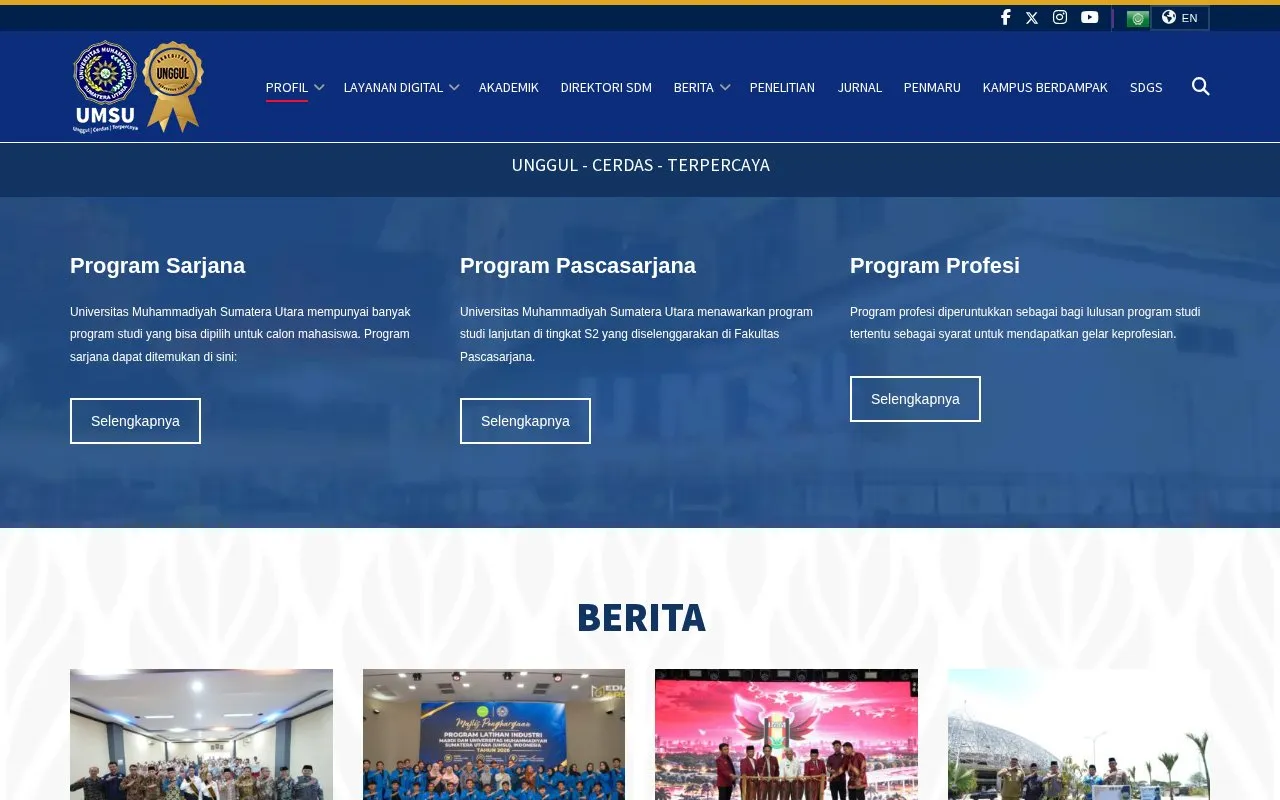Open the PENMARU navigation link
The width and height of the screenshot is (1280, 800).
point(932,87)
